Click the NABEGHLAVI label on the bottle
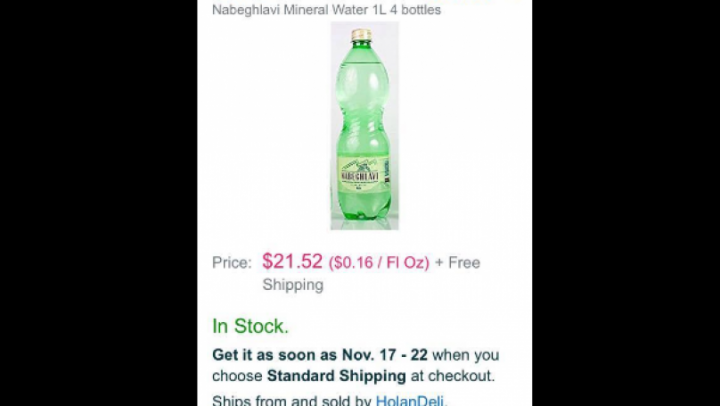The image size is (720, 406). click(x=360, y=176)
